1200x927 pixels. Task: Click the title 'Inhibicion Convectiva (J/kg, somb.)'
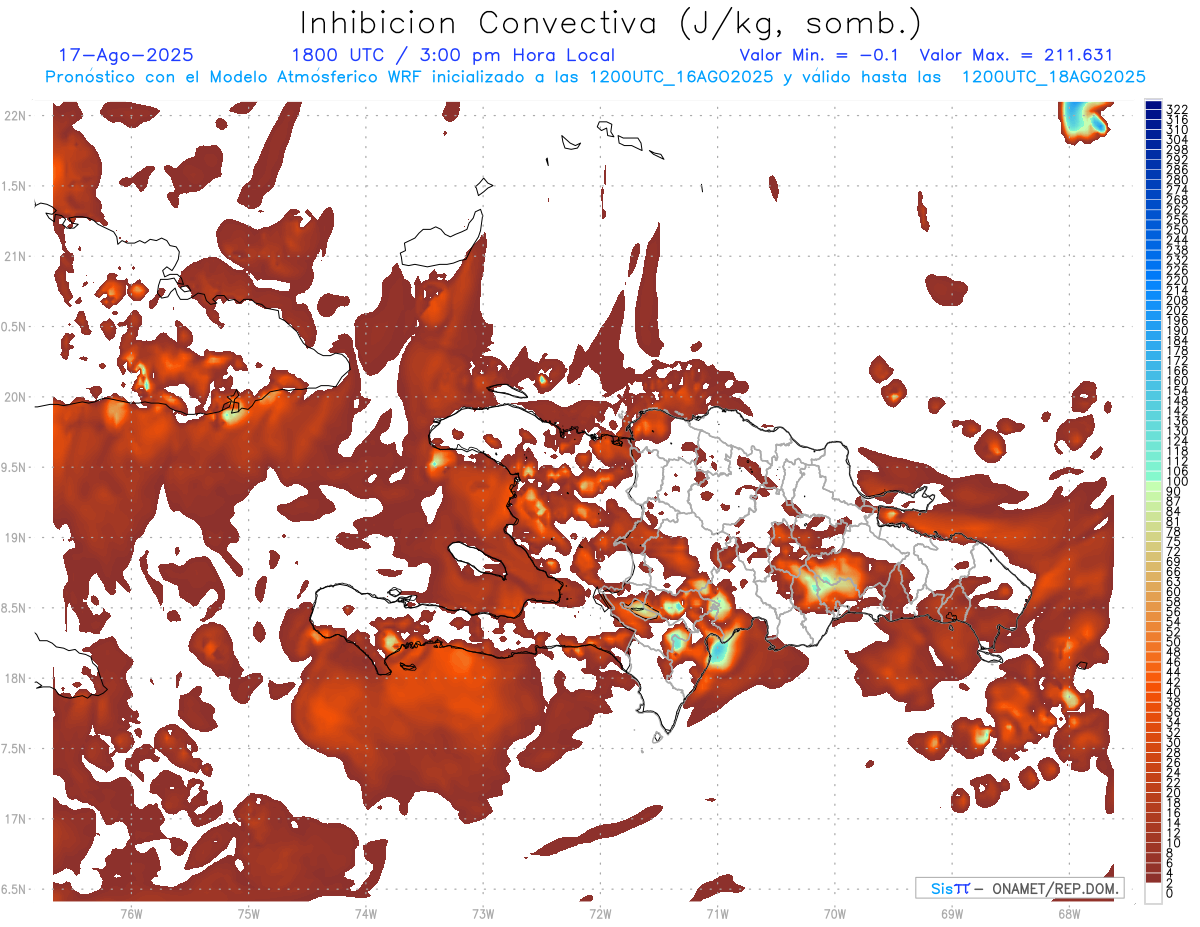click(x=610, y=23)
